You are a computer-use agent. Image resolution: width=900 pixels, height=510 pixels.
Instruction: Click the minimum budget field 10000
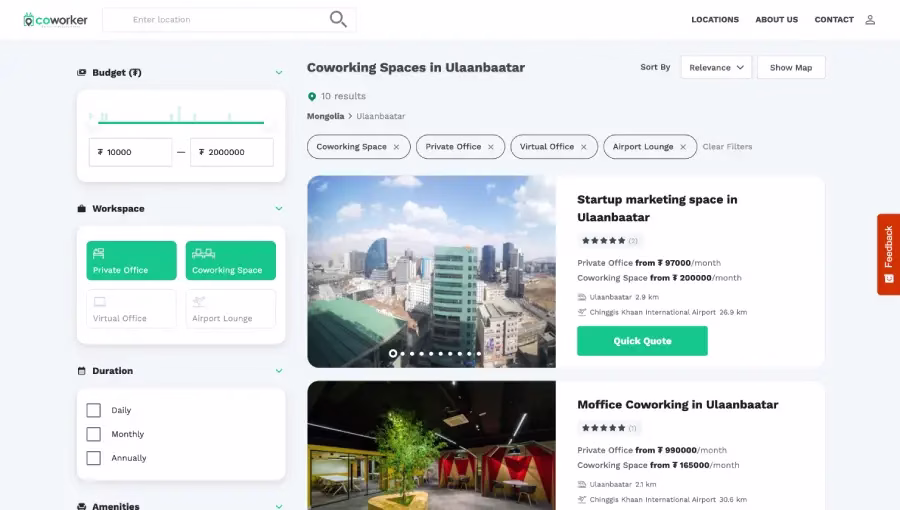point(130,152)
